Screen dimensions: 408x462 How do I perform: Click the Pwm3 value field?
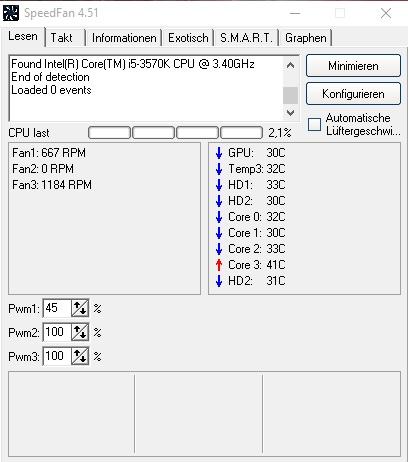[57, 356]
